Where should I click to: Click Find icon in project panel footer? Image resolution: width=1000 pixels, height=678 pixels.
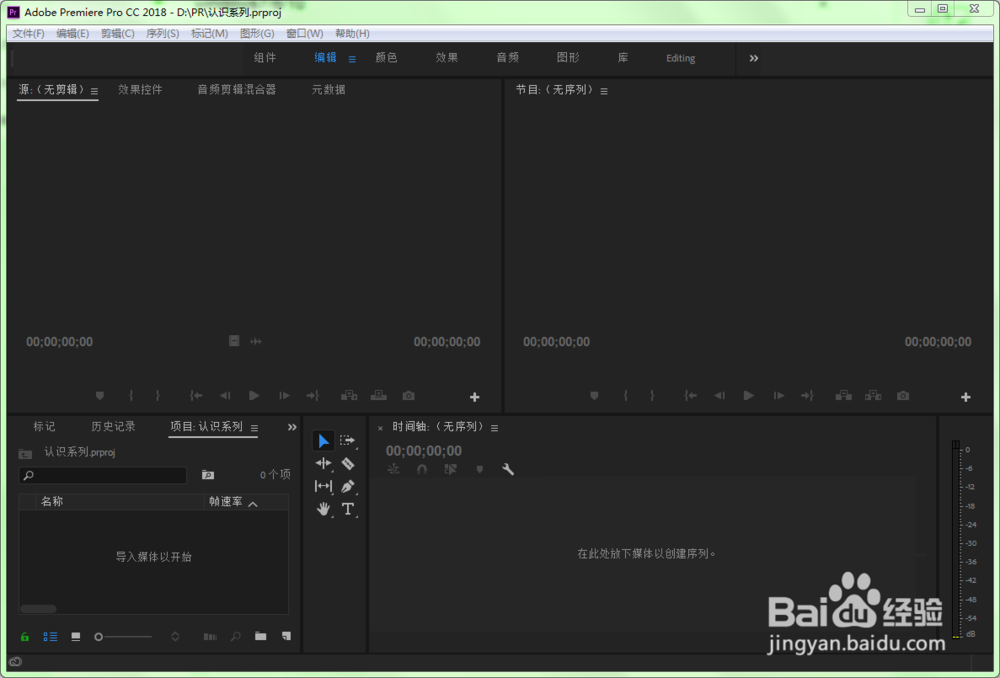pyautogui.click(x=235, y=637)
